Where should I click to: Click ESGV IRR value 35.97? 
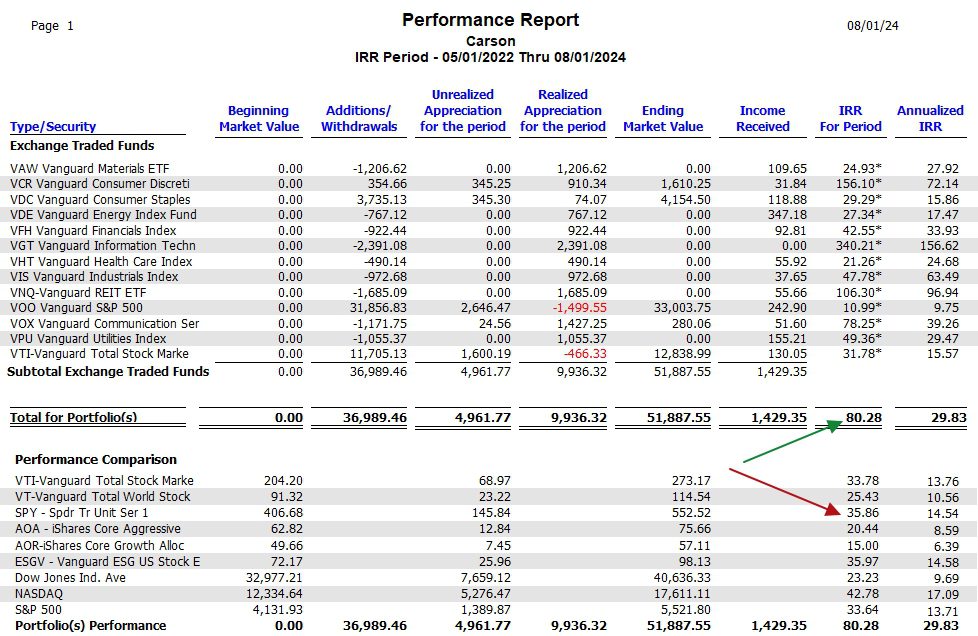[x=863, y=561]
